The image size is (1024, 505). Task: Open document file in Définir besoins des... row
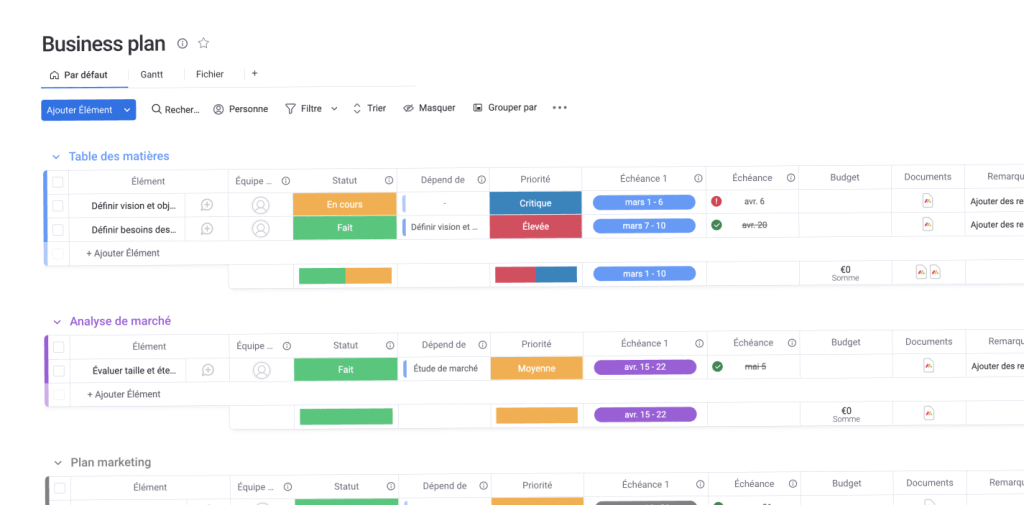coord(927,224)
